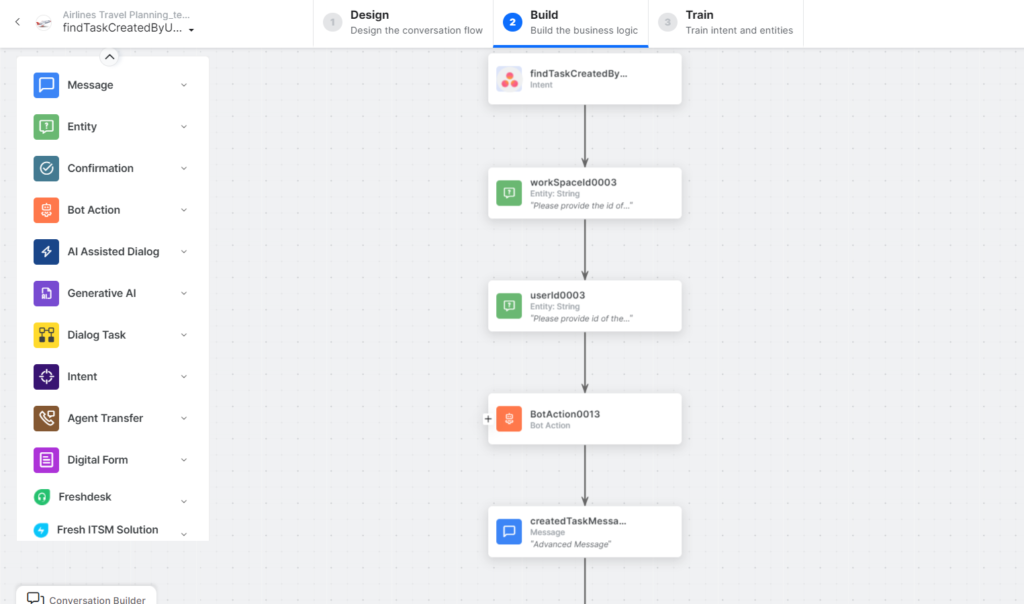Select the Digital Form icon

pyautogui.click(x=45, y=459)
